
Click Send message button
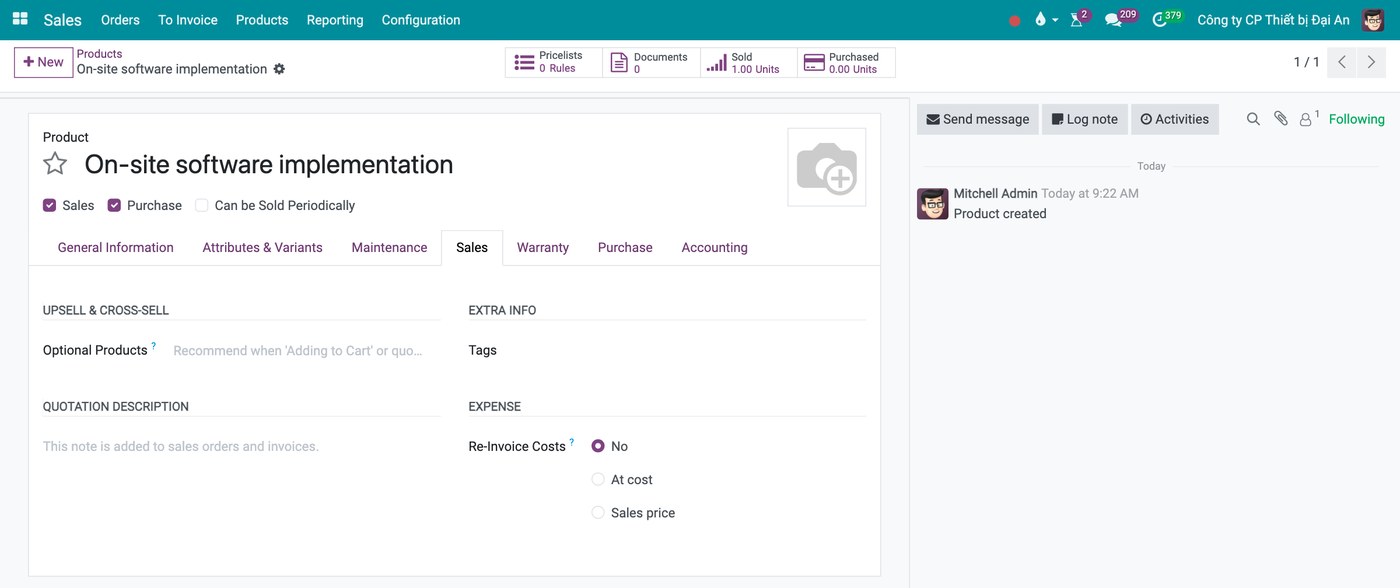977,119
